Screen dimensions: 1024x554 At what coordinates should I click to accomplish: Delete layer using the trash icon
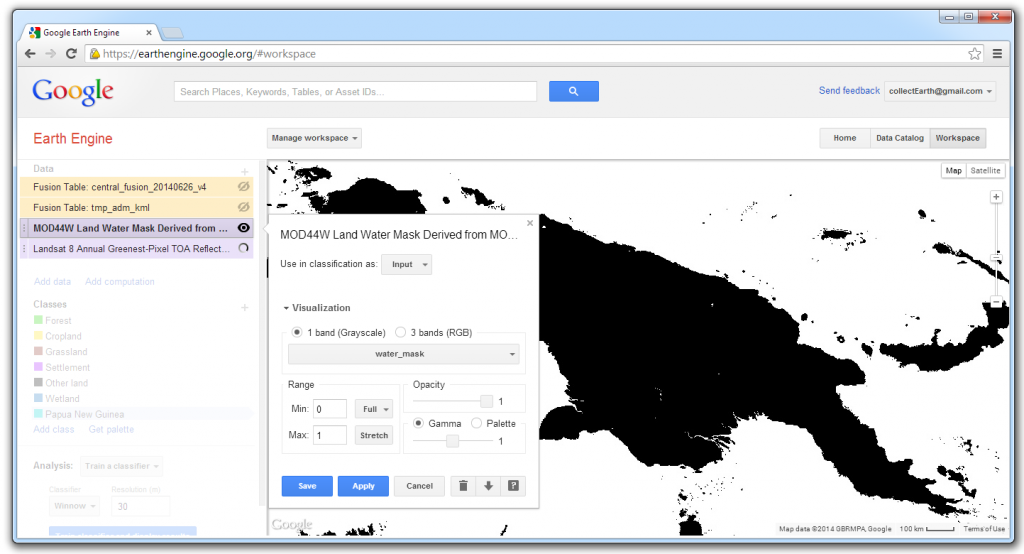(x=463, y=486)
